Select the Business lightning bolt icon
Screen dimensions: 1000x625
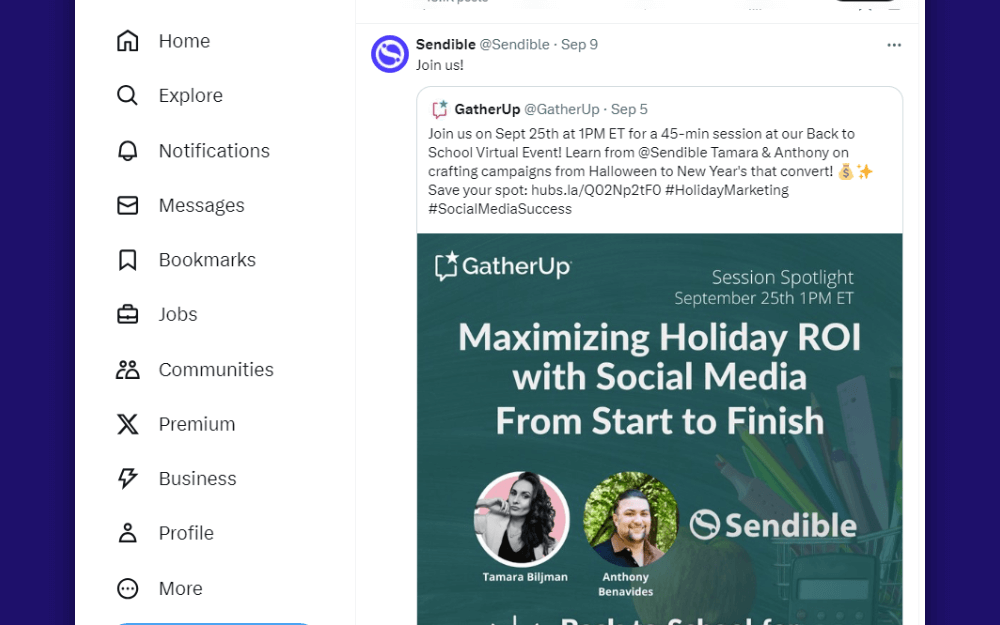coord(127,478)
